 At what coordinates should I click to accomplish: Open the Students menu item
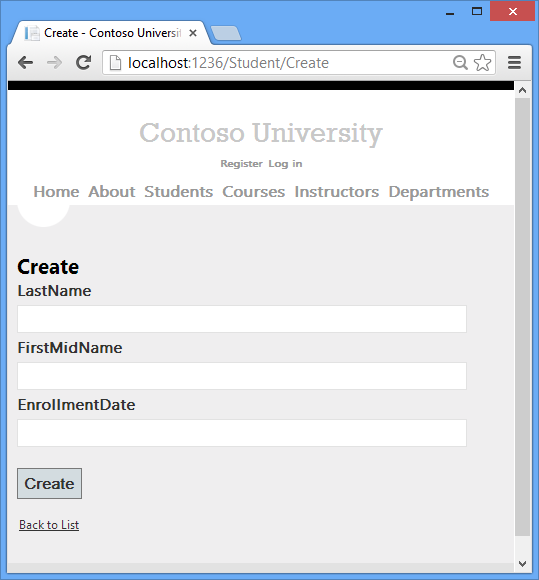(178, 192)
